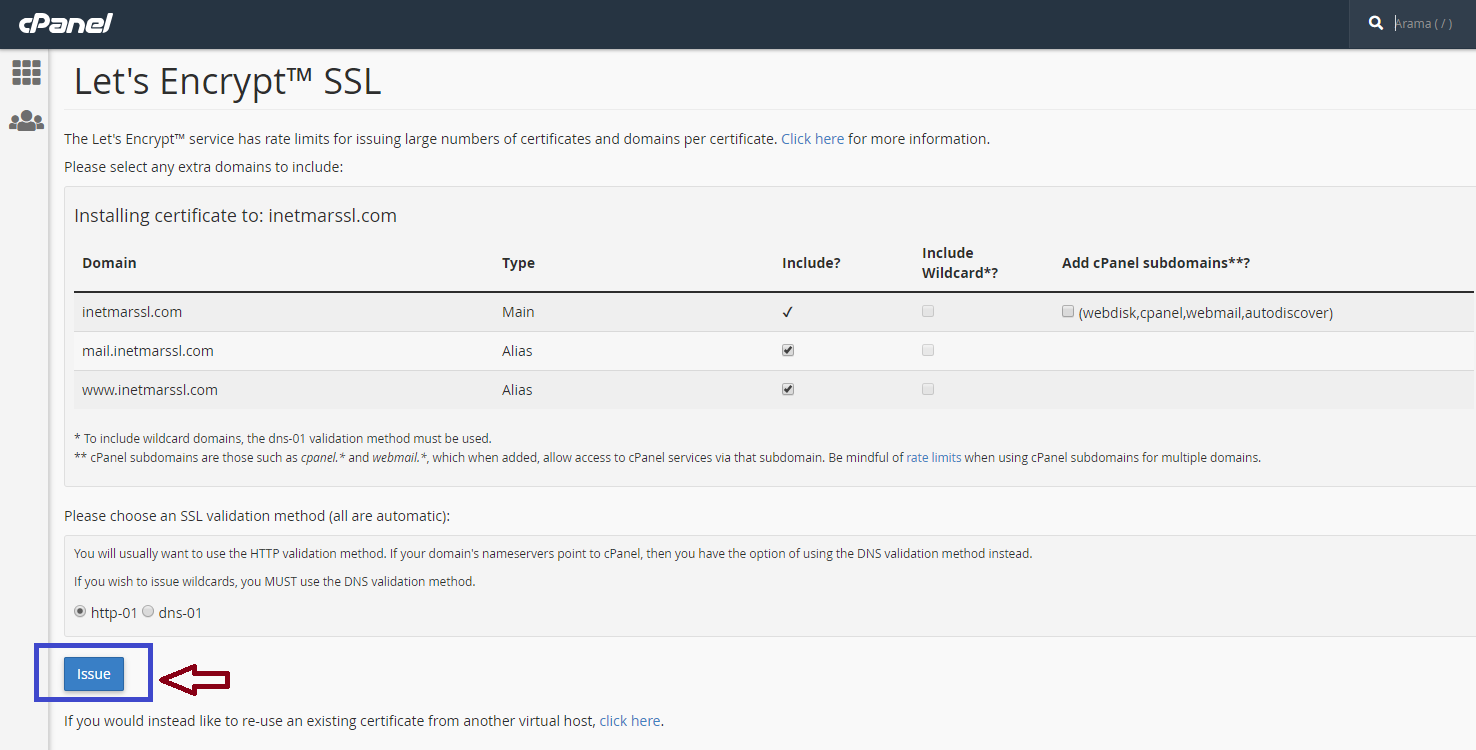The height and width of the screenshot is (750, 1476).
Task: Open the home grid icon in sidebar
Action: pyautogui.click(x=26, y=72)
